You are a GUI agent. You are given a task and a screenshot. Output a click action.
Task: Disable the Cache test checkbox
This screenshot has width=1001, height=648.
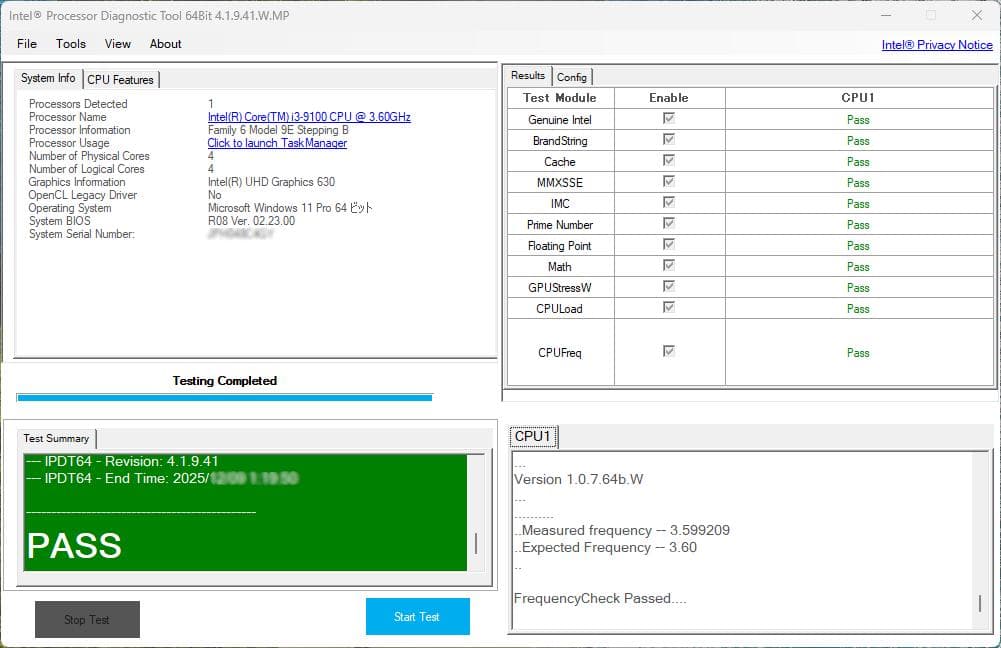point(668,161)
